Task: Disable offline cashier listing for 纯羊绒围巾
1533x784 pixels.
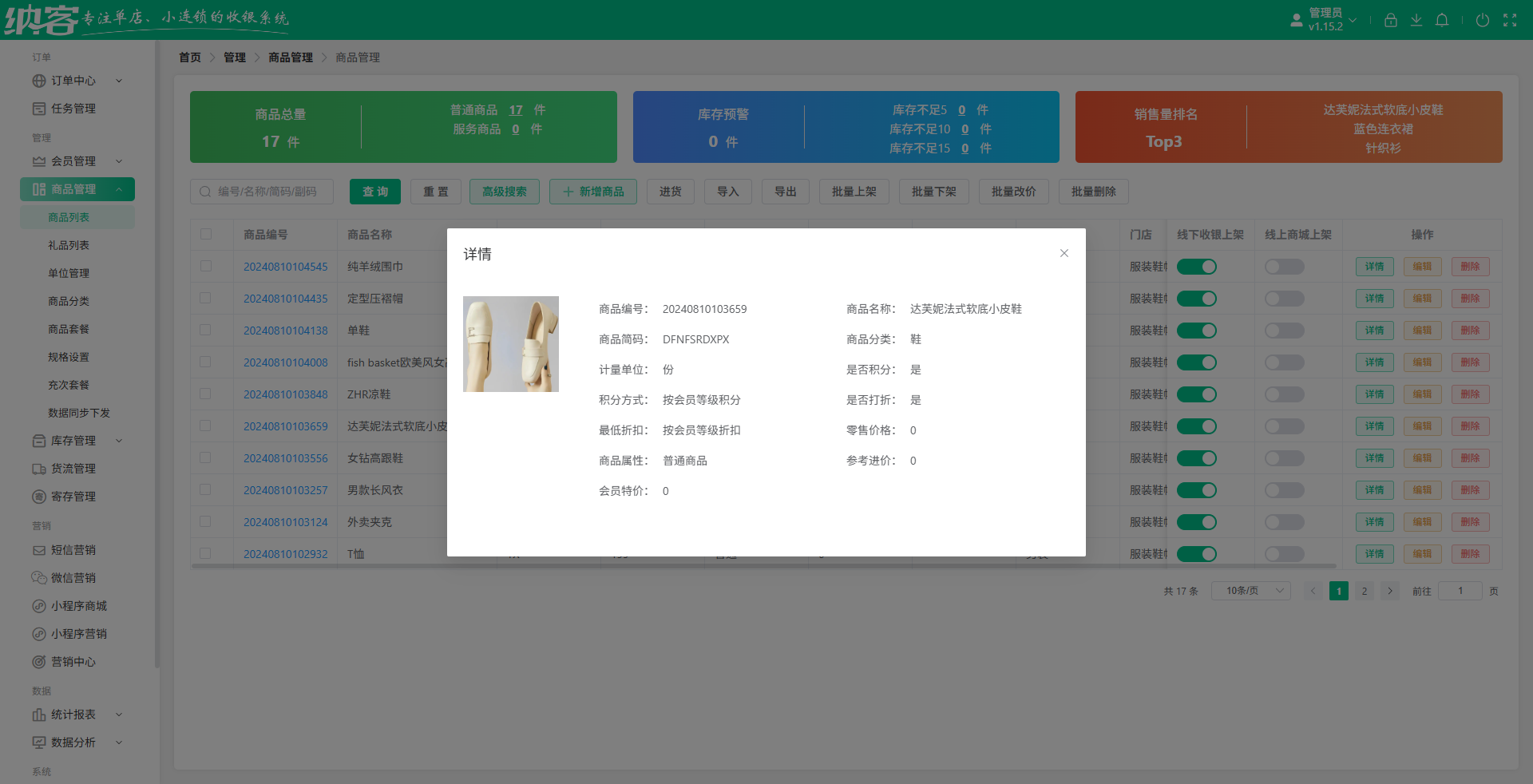Action: point(1197,267)
